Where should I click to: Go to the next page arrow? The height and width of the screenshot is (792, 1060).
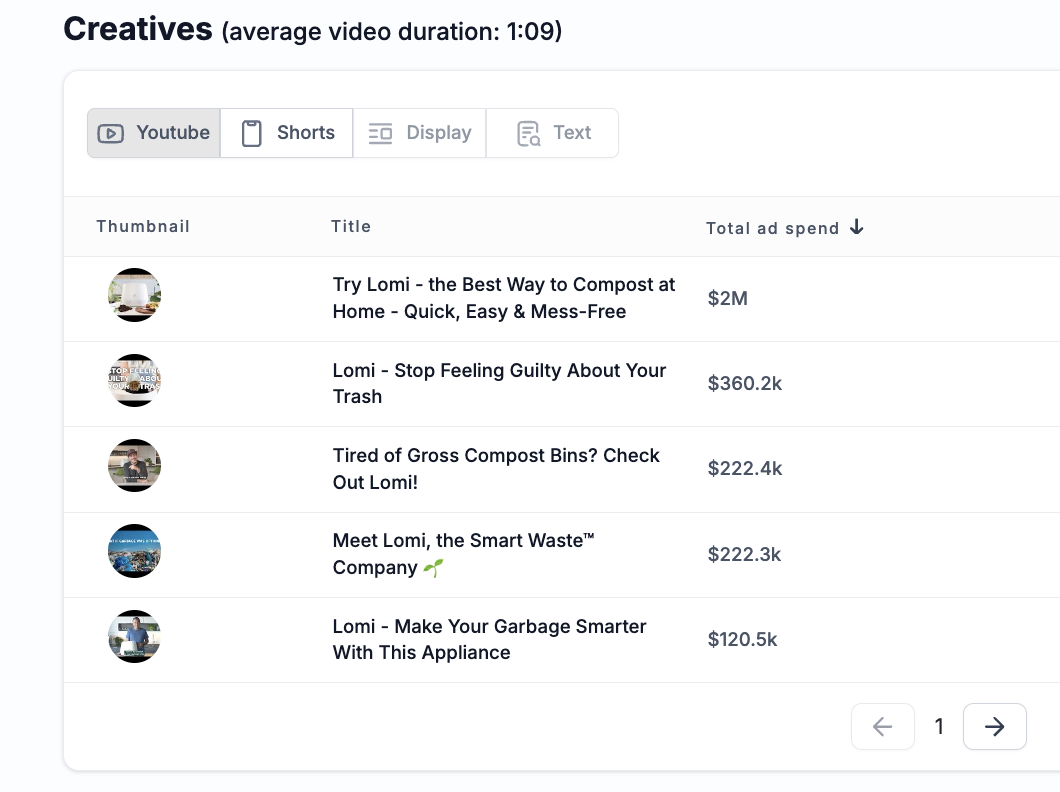click(x=994, y=726)
